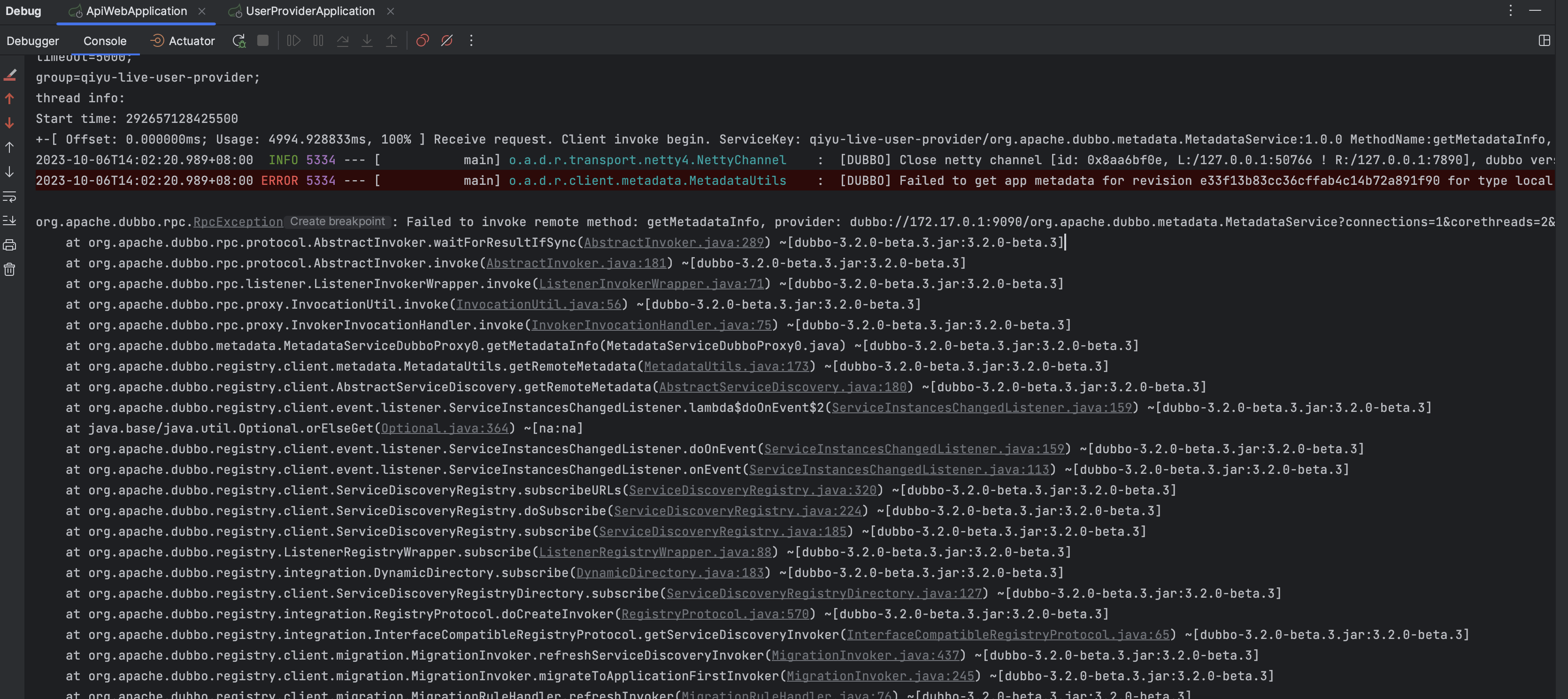This screenshot has height=699, width=1568.
Task: Open ServiceInstancesChangedListener.java:113 link
Action: click(899, 470)
